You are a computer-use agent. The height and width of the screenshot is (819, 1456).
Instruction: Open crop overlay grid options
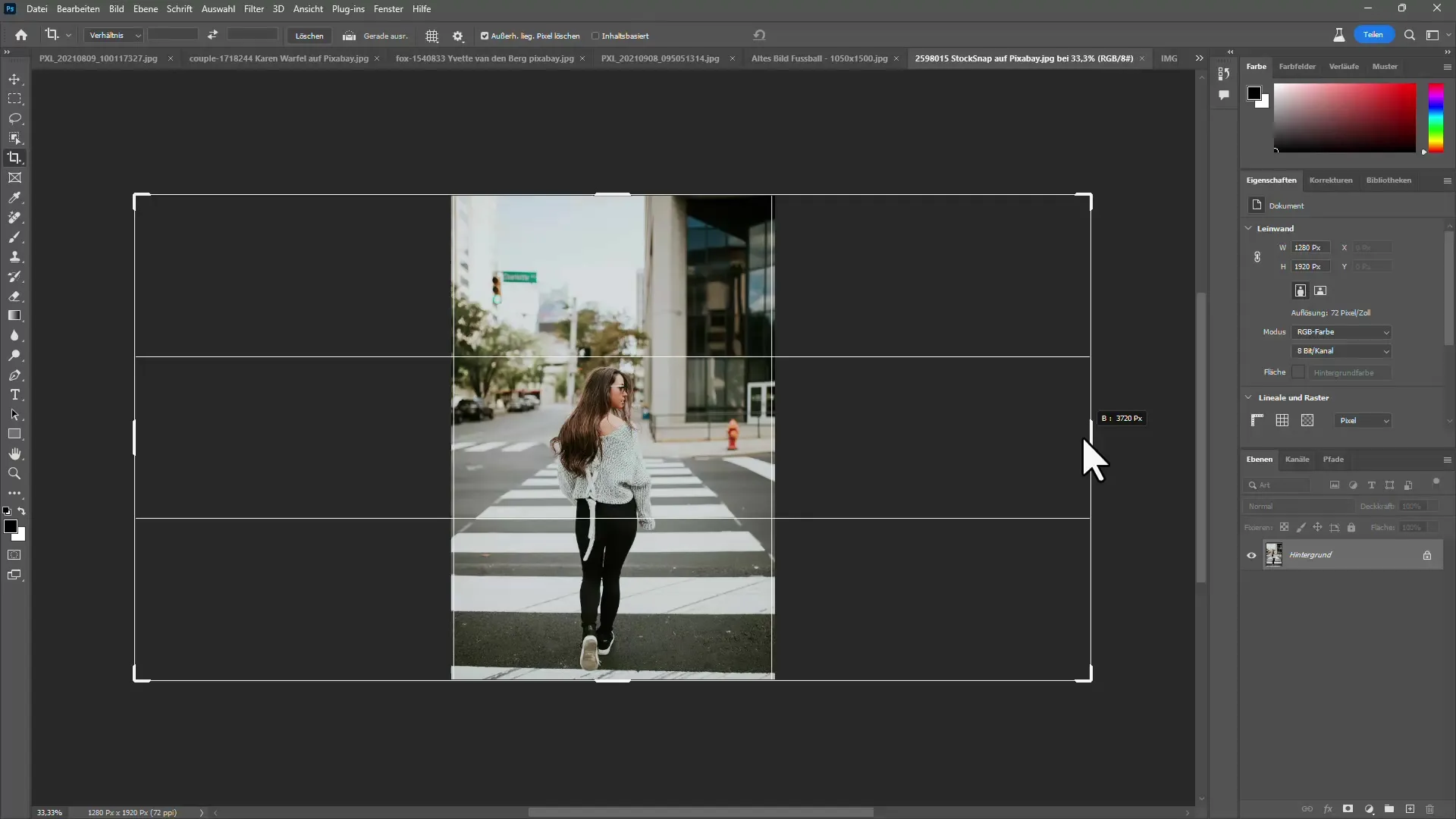click(432, 36)
